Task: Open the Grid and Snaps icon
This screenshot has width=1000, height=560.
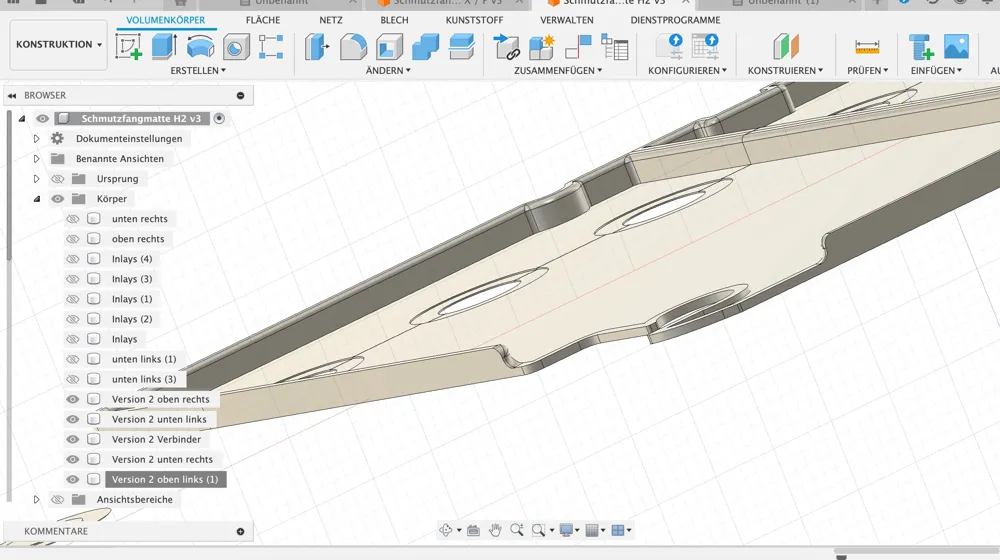Action: (592, 530)
